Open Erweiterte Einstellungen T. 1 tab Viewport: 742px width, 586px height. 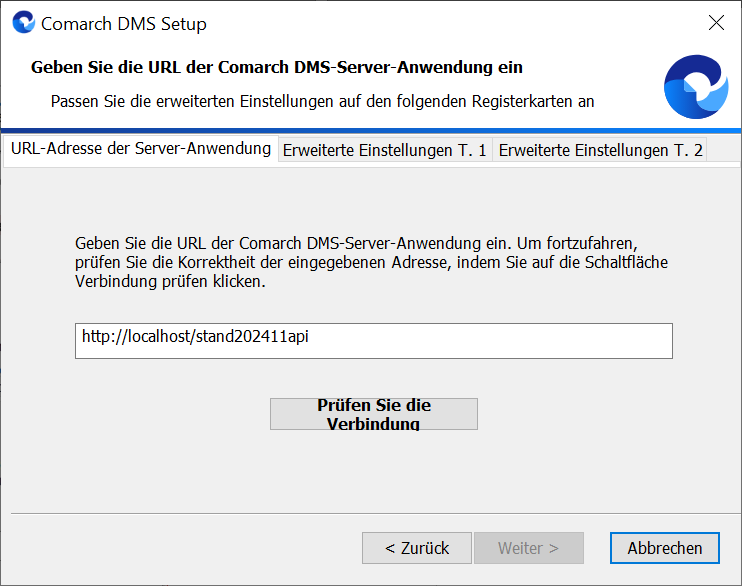pos(385,150)
